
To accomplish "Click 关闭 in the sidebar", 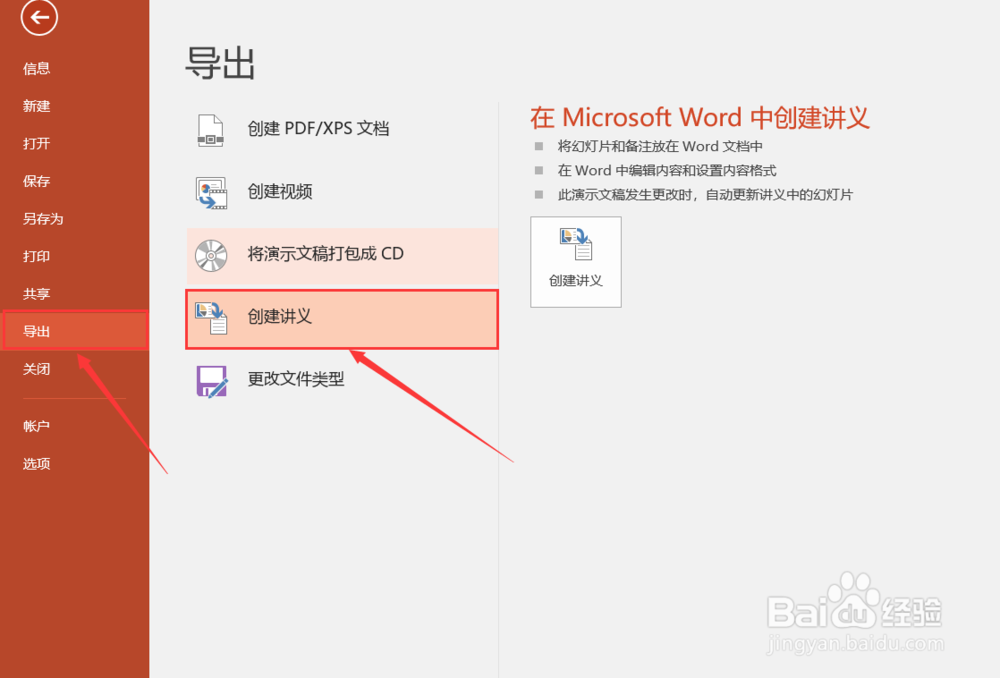I will pos(36,369).
